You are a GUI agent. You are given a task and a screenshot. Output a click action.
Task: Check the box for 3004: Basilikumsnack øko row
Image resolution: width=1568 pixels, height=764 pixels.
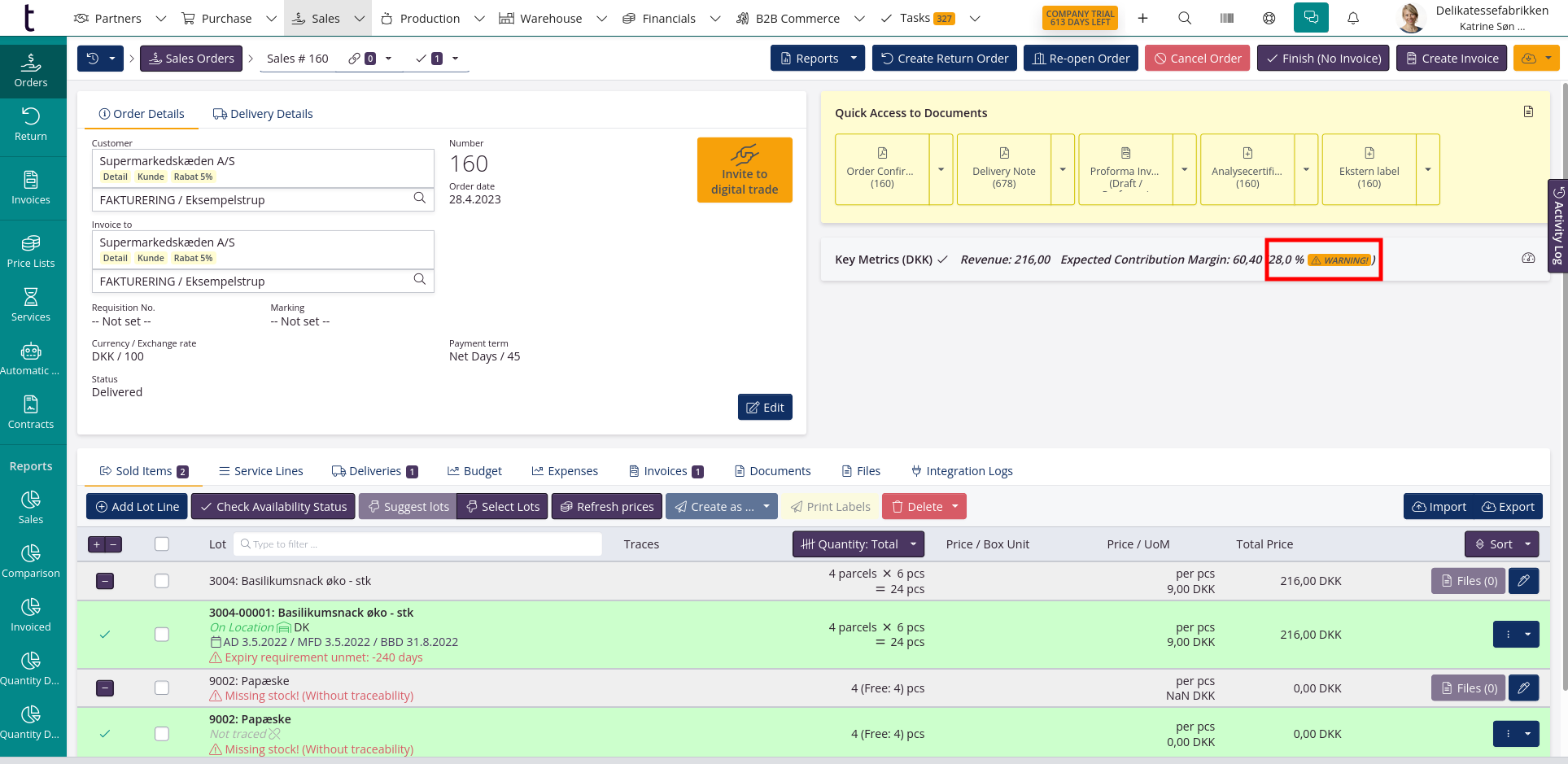pyautogui.click(x=162, y=581)
